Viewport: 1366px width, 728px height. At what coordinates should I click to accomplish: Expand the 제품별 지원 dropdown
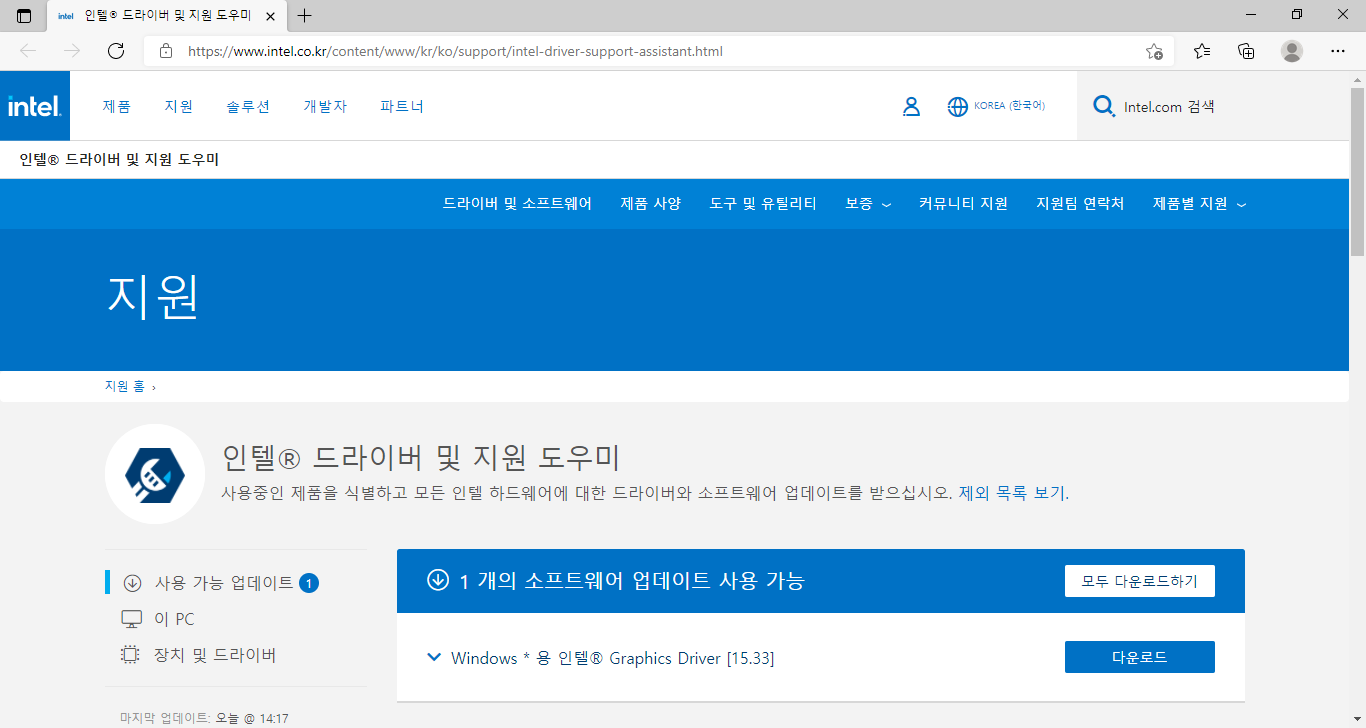point(1200,203)
